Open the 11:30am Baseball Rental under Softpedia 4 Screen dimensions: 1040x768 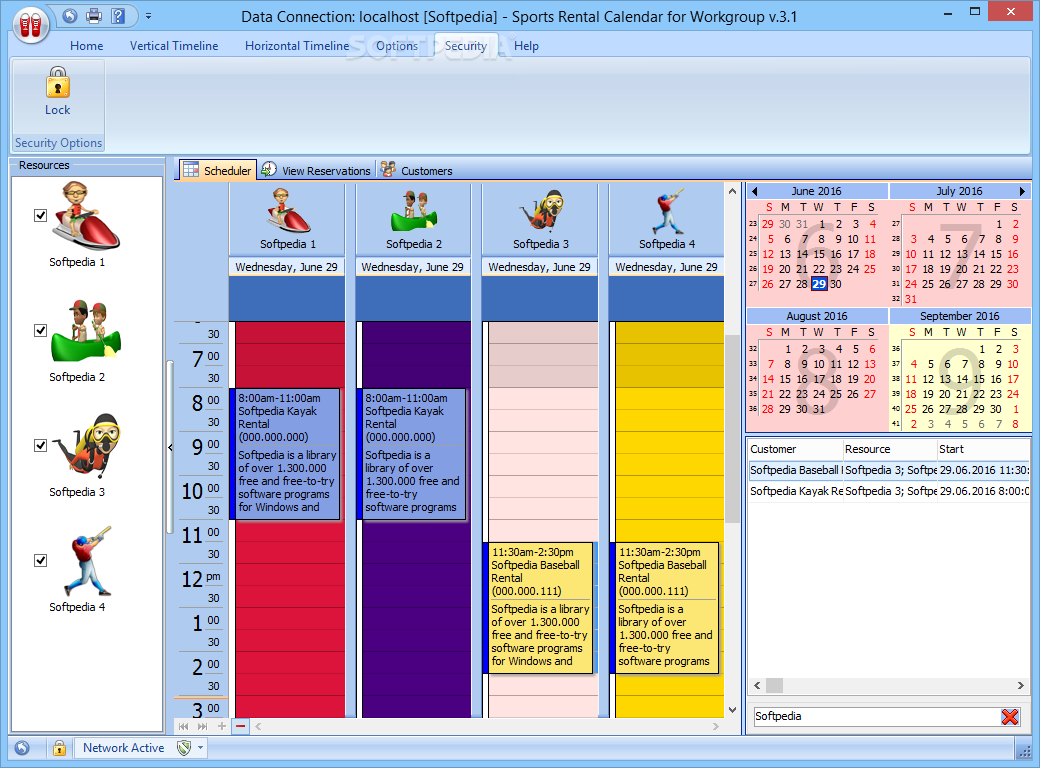click(665, 608)
